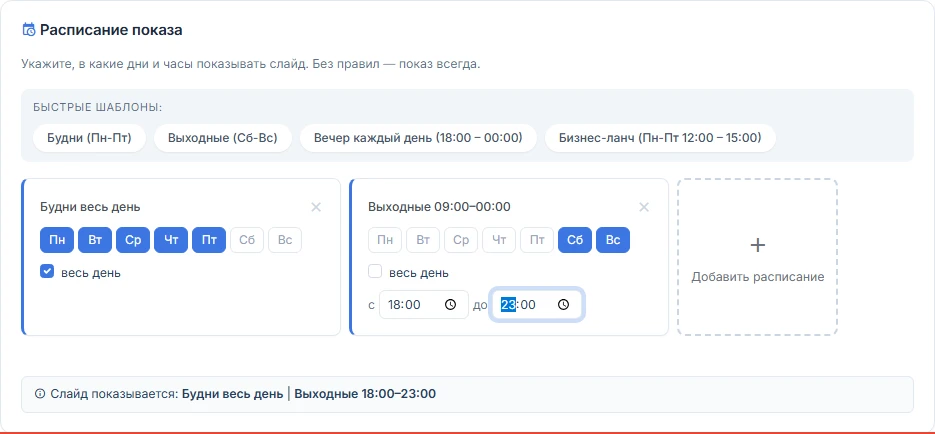The height and width of the screenshot is (434, 935).
Task: Deselect Ср in the Будни card
Action: pos(133,240)
